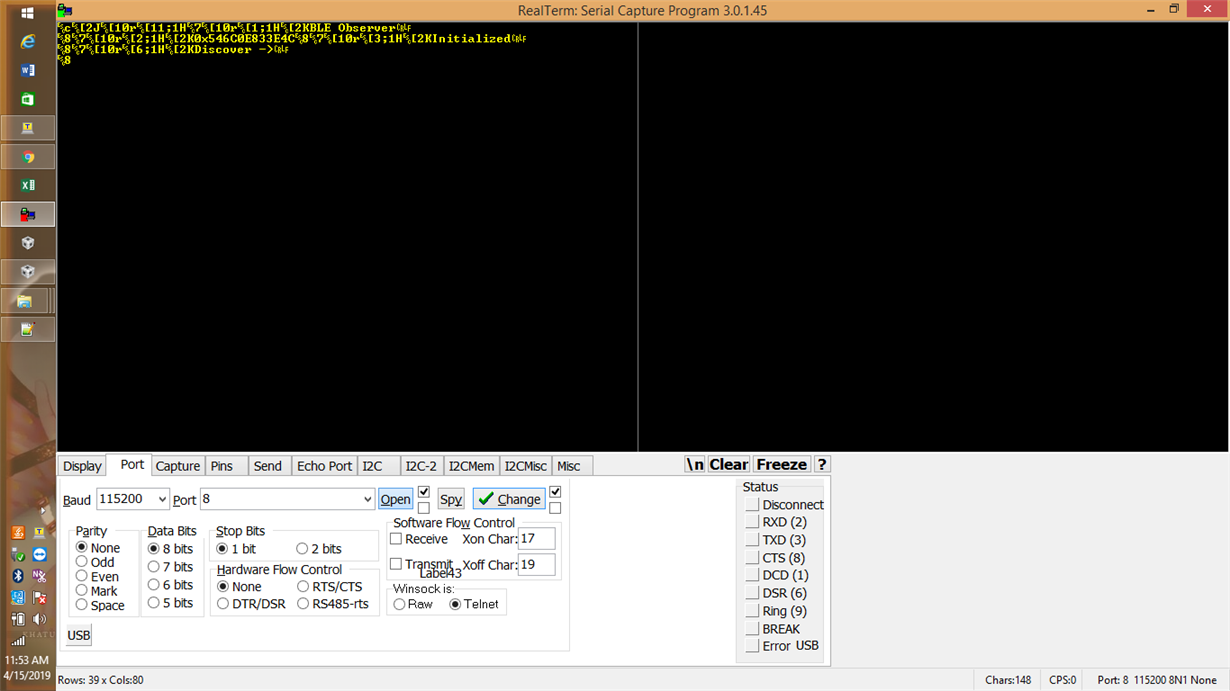Image resolution: width=1230 pixels, height=691 pixels.
Task: Toggle the checked box beside Change
Action: pos(555,492)
